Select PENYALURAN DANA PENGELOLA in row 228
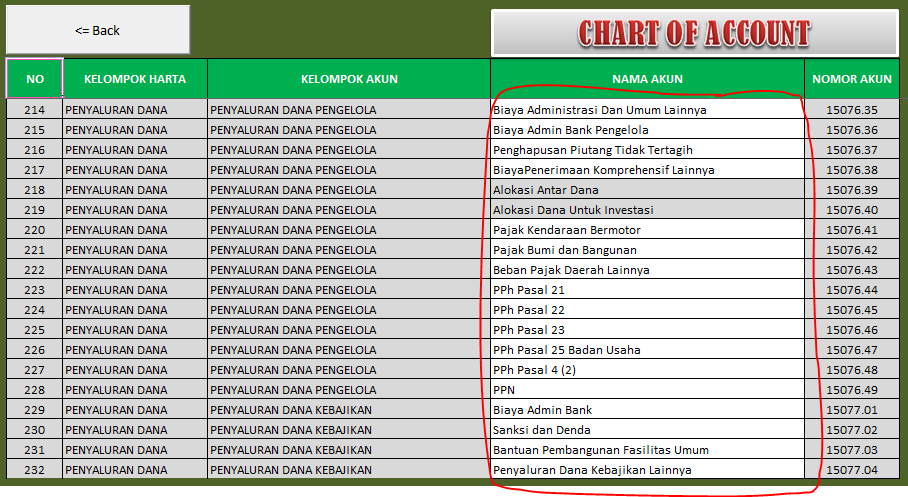This screenshot has width=908, height=497. 349,389
